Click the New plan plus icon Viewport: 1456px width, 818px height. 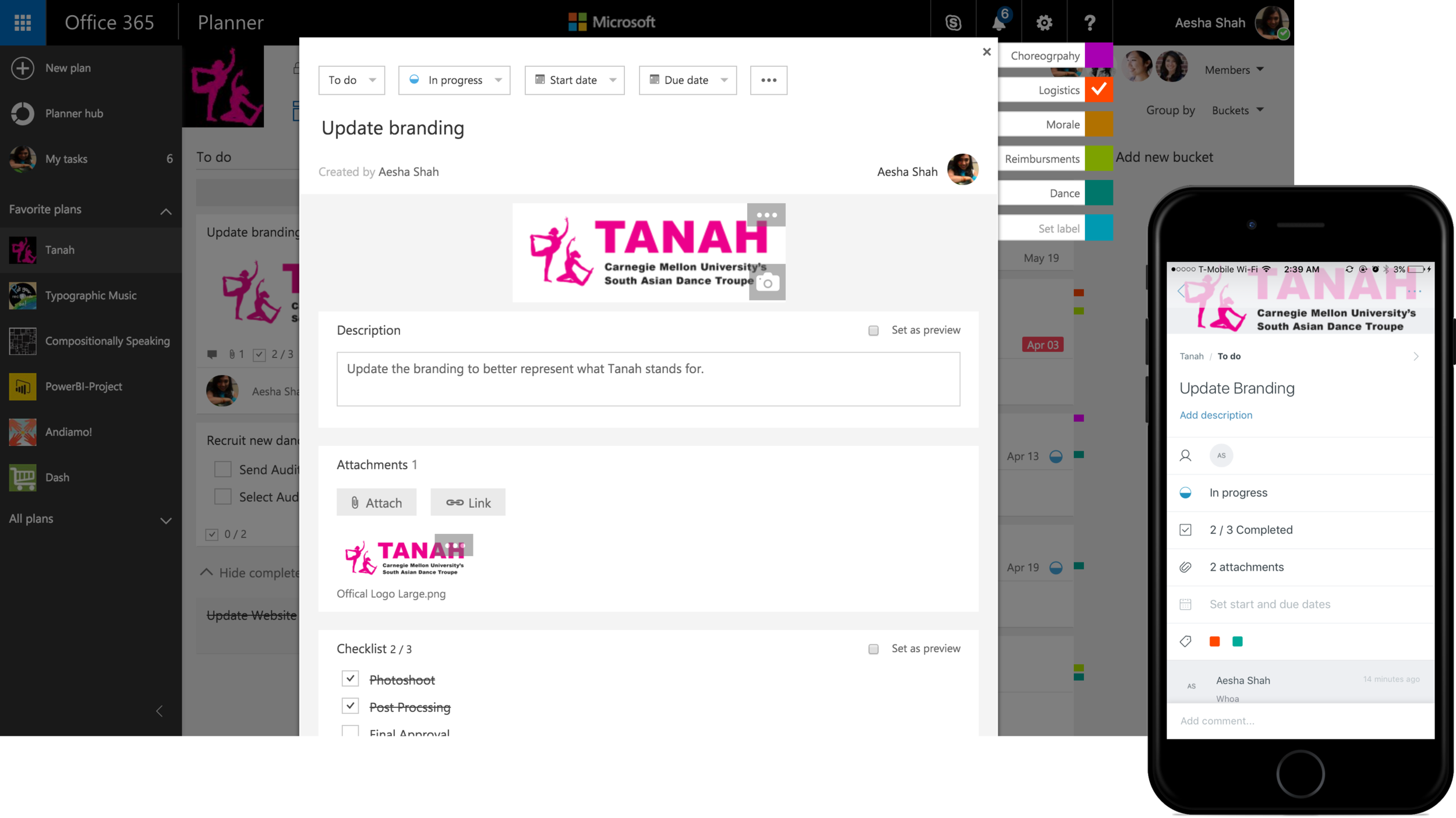[23, 68]
